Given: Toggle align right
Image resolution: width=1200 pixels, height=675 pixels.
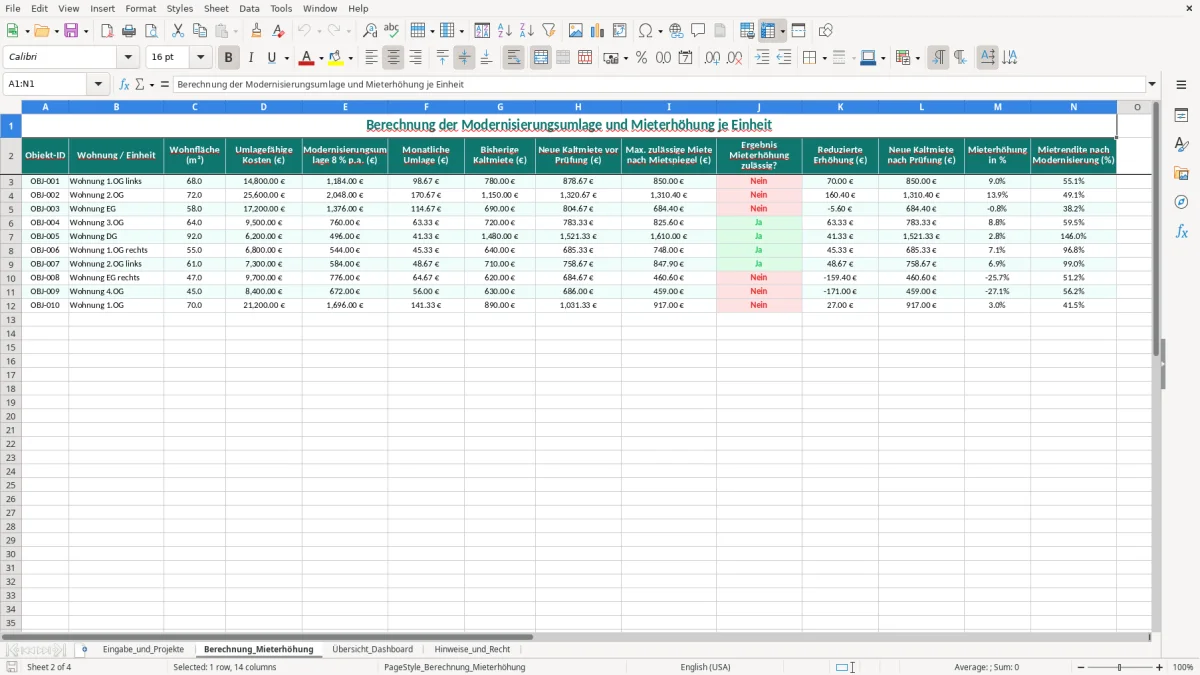Looking at the screenshot, I should (x=416, y=58).
